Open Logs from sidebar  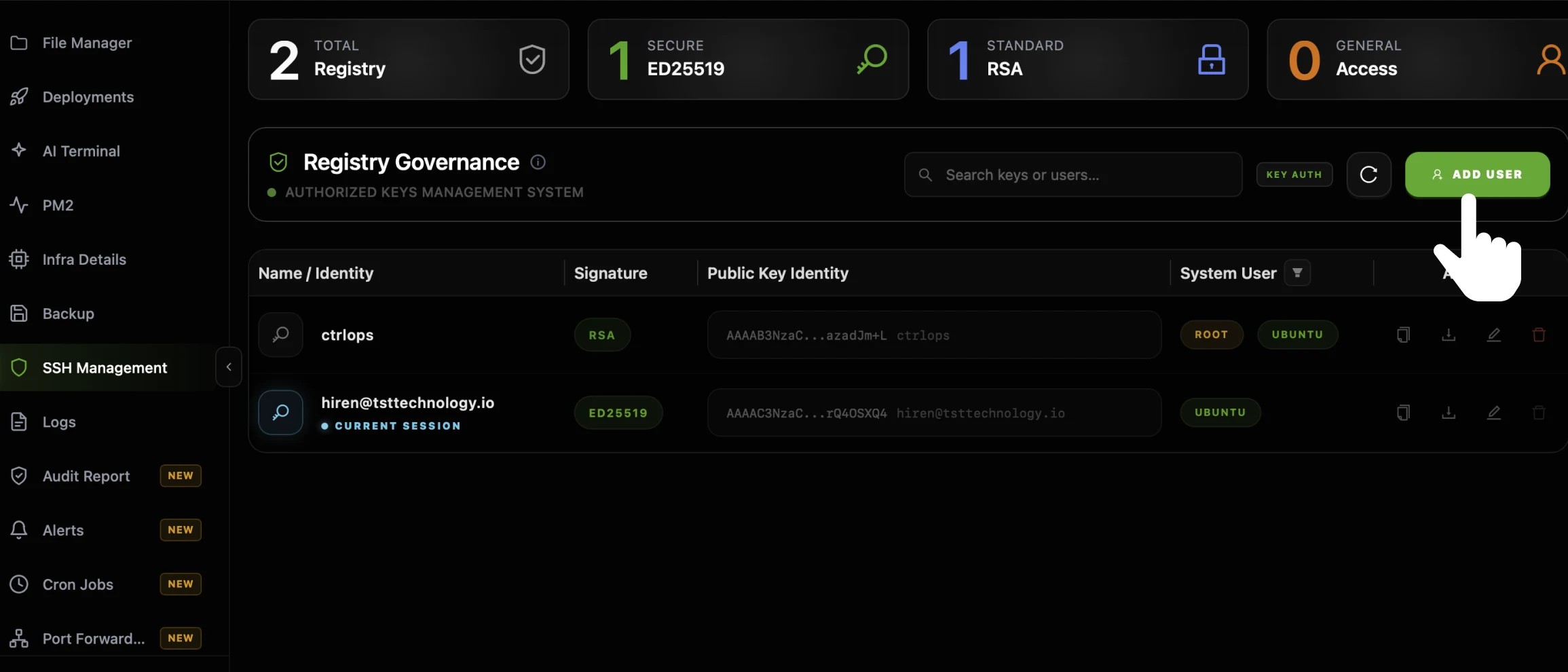pos(59,422)
